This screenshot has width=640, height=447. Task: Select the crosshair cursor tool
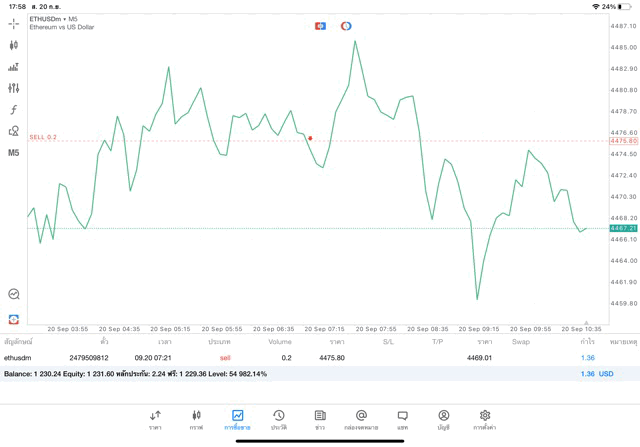(x=14, y=23)
